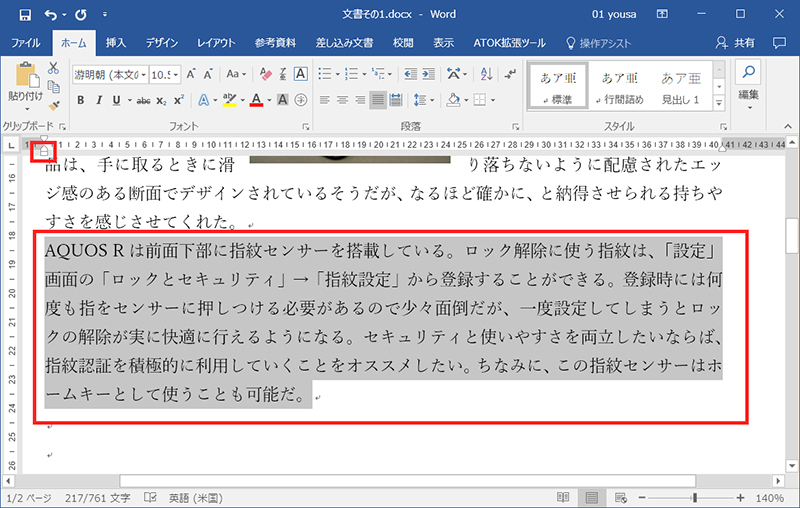Open the font size dropdown 10.5
This screenshot has width=800, height=508.
176,75
